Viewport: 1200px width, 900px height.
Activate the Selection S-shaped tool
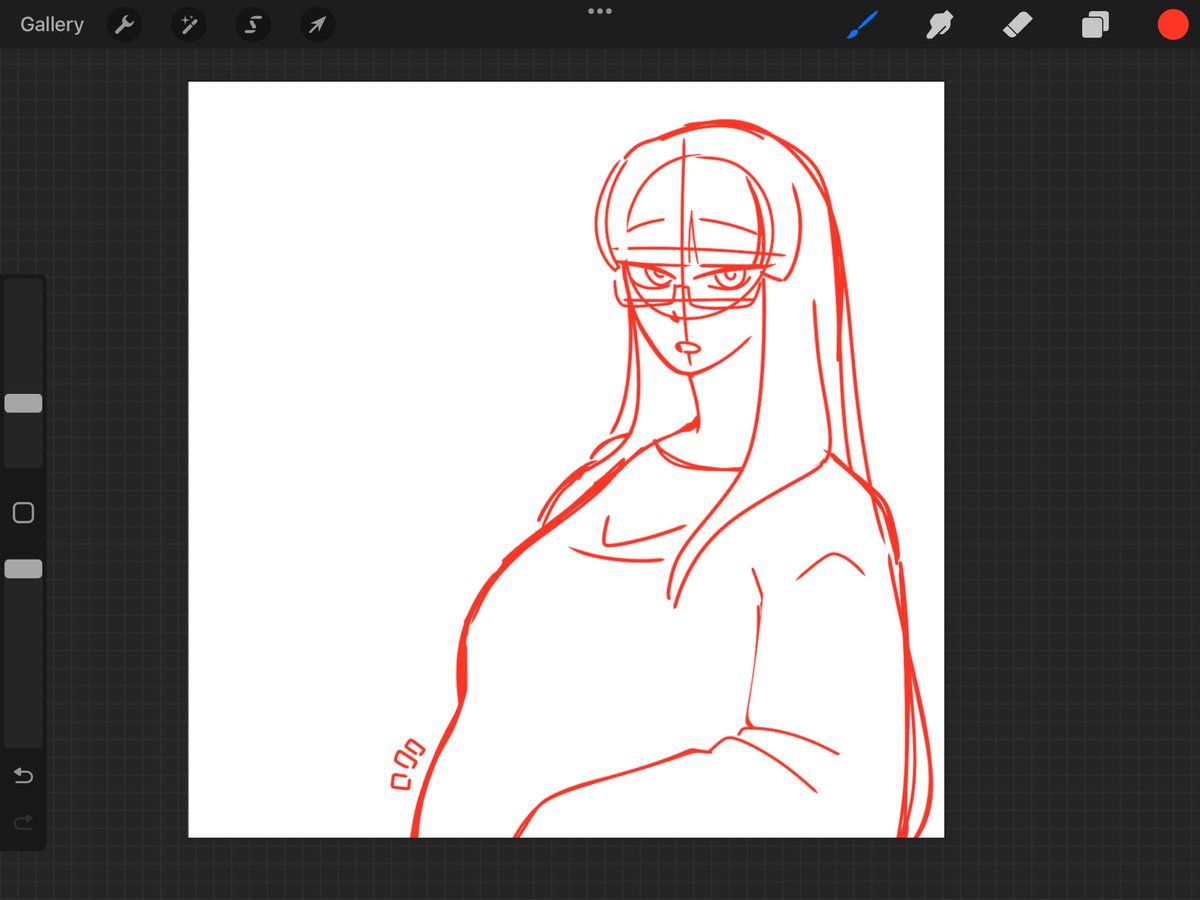253,25
